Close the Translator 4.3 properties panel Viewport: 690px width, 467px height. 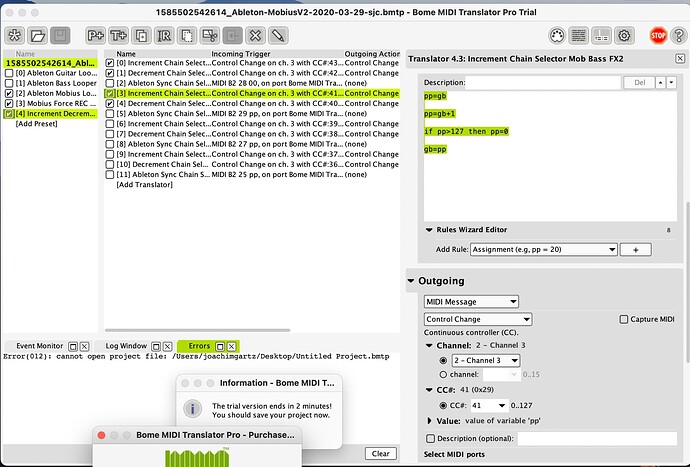point(680,59)
